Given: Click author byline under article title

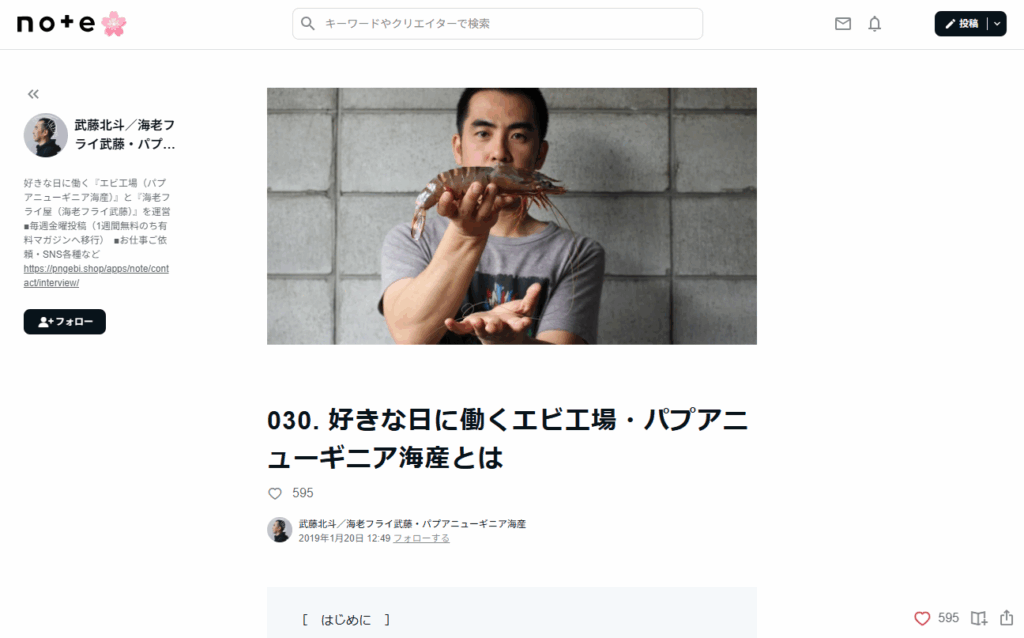Looking at the screenshot, I should pyautogui.click(x=412, y=524).
